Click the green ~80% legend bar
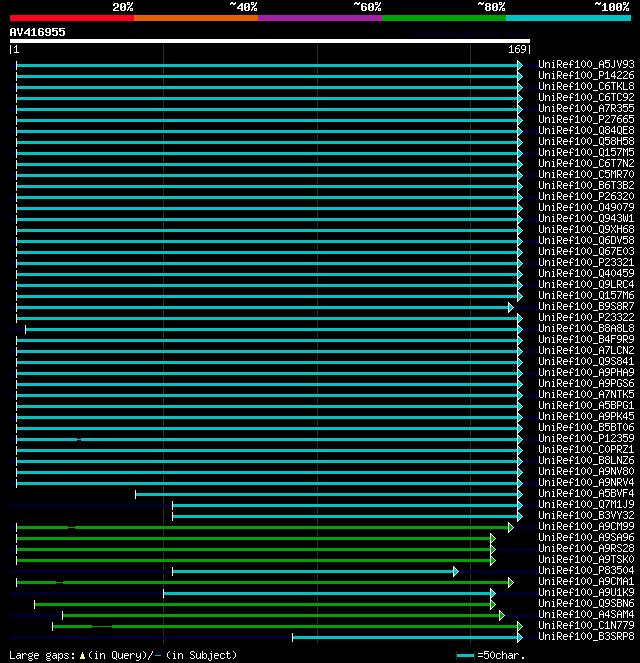The image size is (640, 663). coord(444,18)
